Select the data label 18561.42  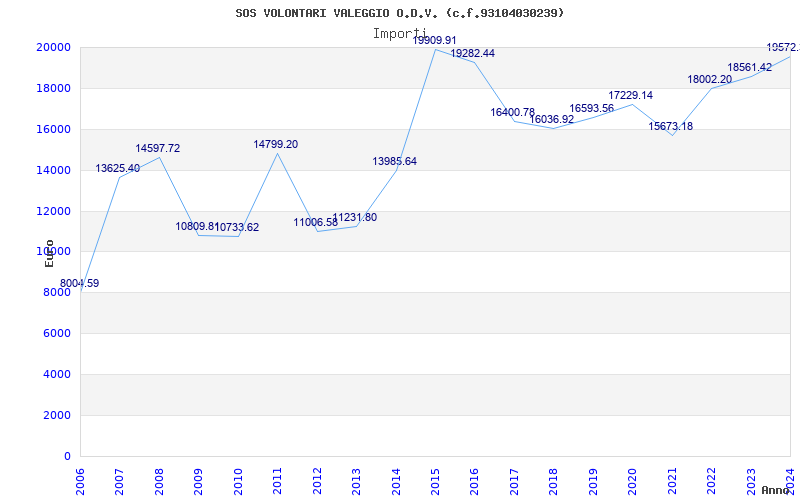(x=749, y=67)
